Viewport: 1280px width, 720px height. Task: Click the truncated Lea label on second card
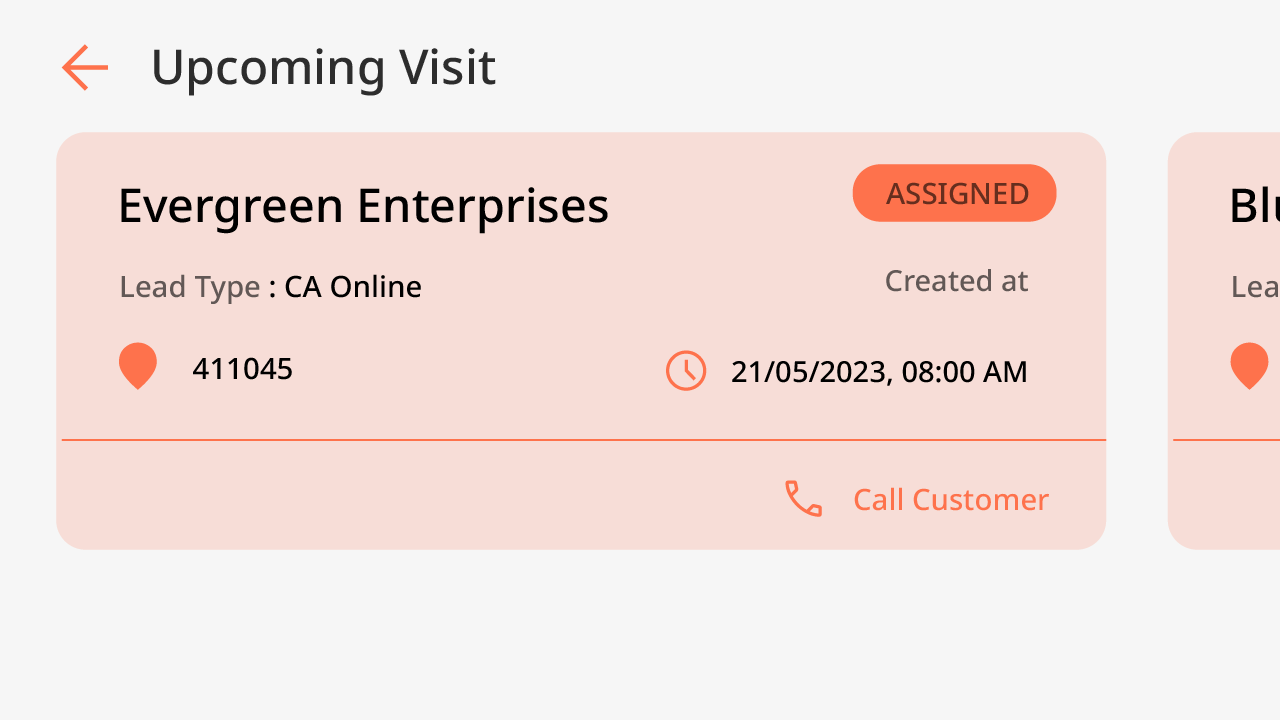1255,287
